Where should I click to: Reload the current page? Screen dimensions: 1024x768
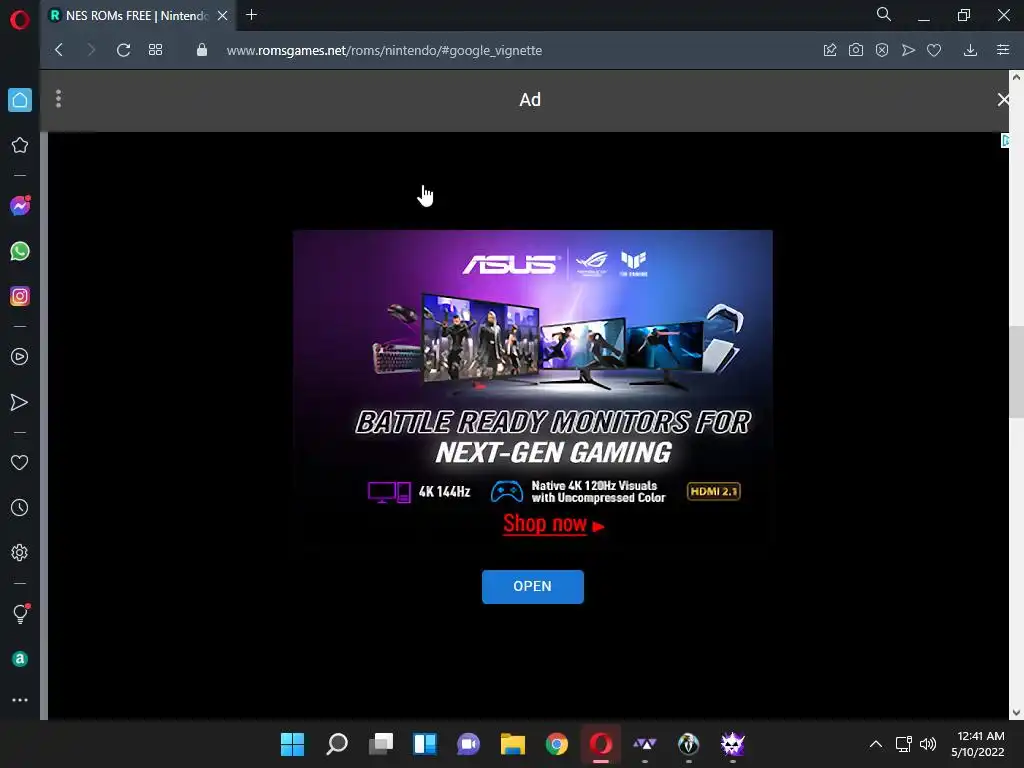tap(123, 50)
